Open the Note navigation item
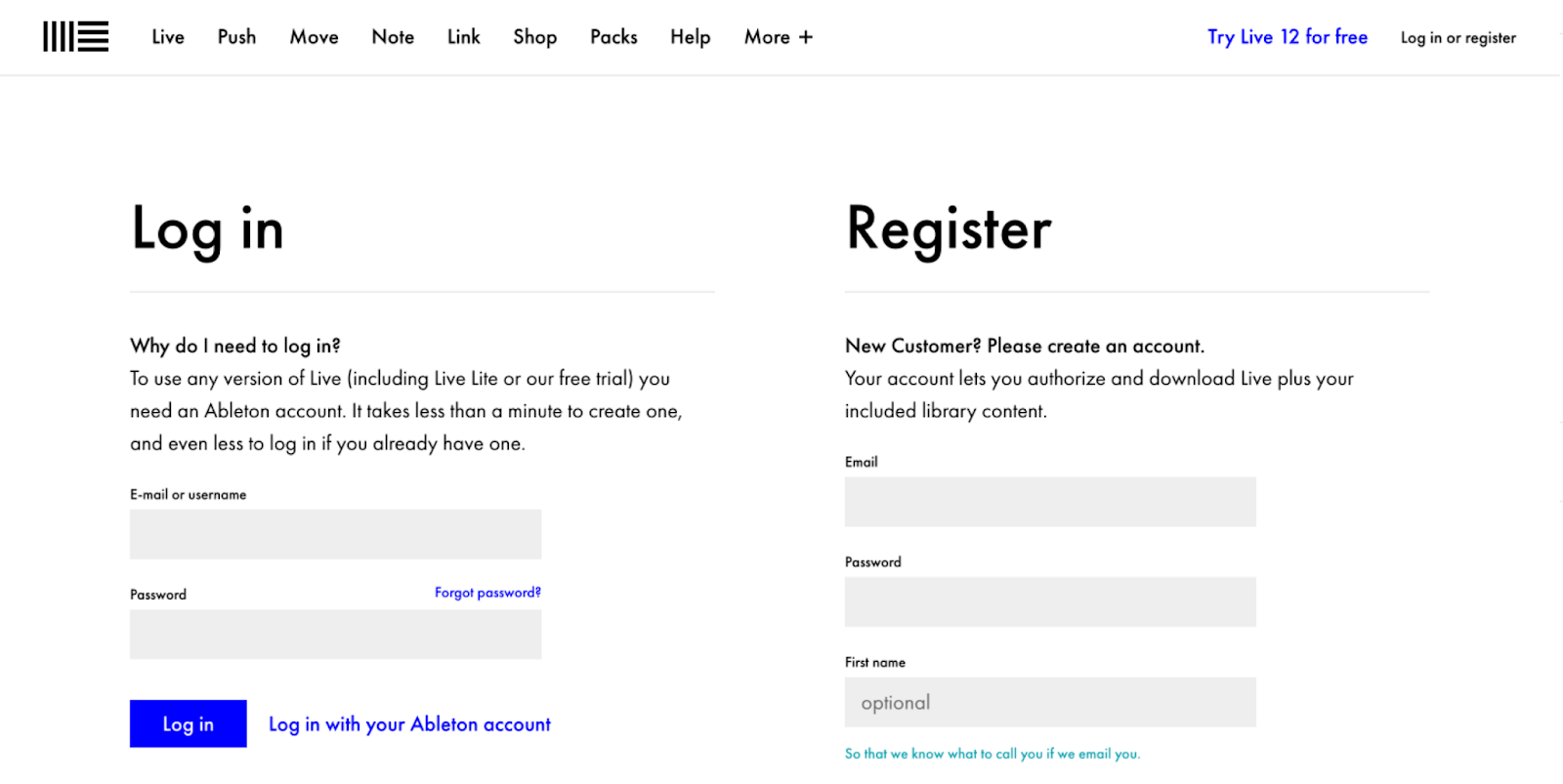The height and width of the screenshot is (784, 1563). coord(393,37)
